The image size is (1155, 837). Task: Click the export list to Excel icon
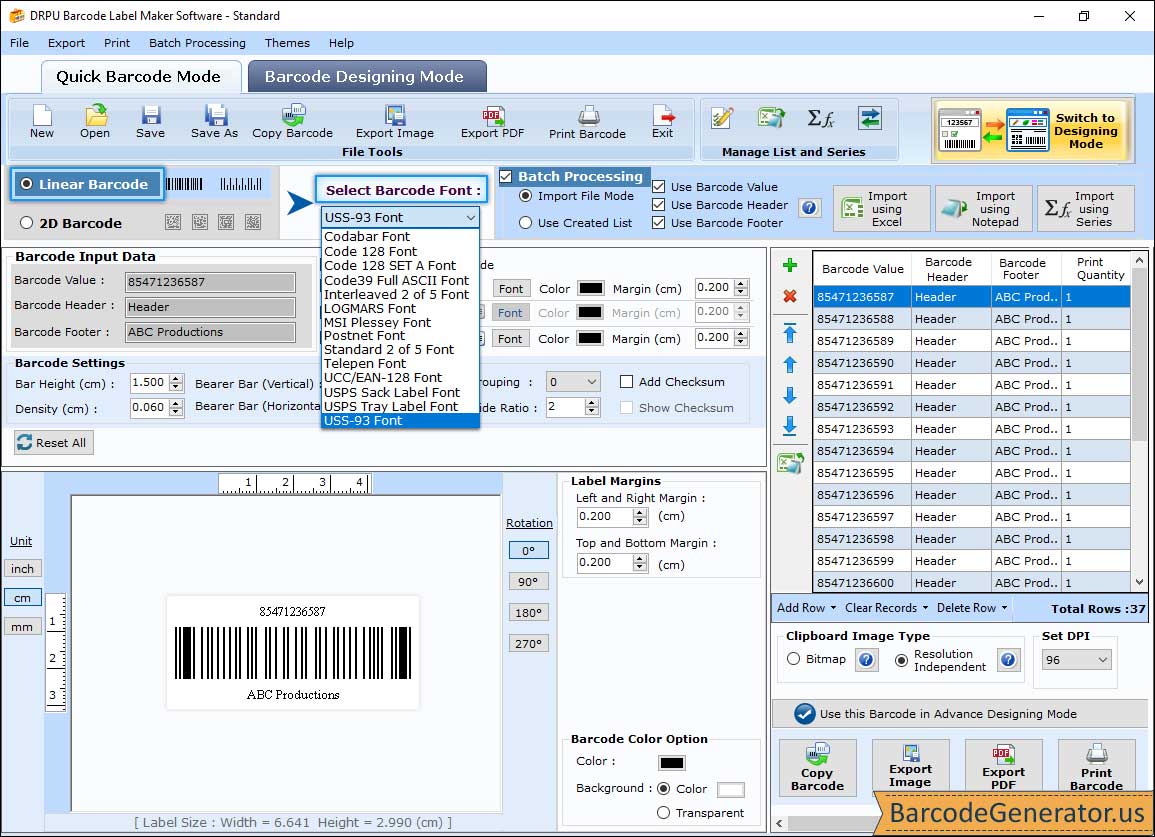[790, 463]
